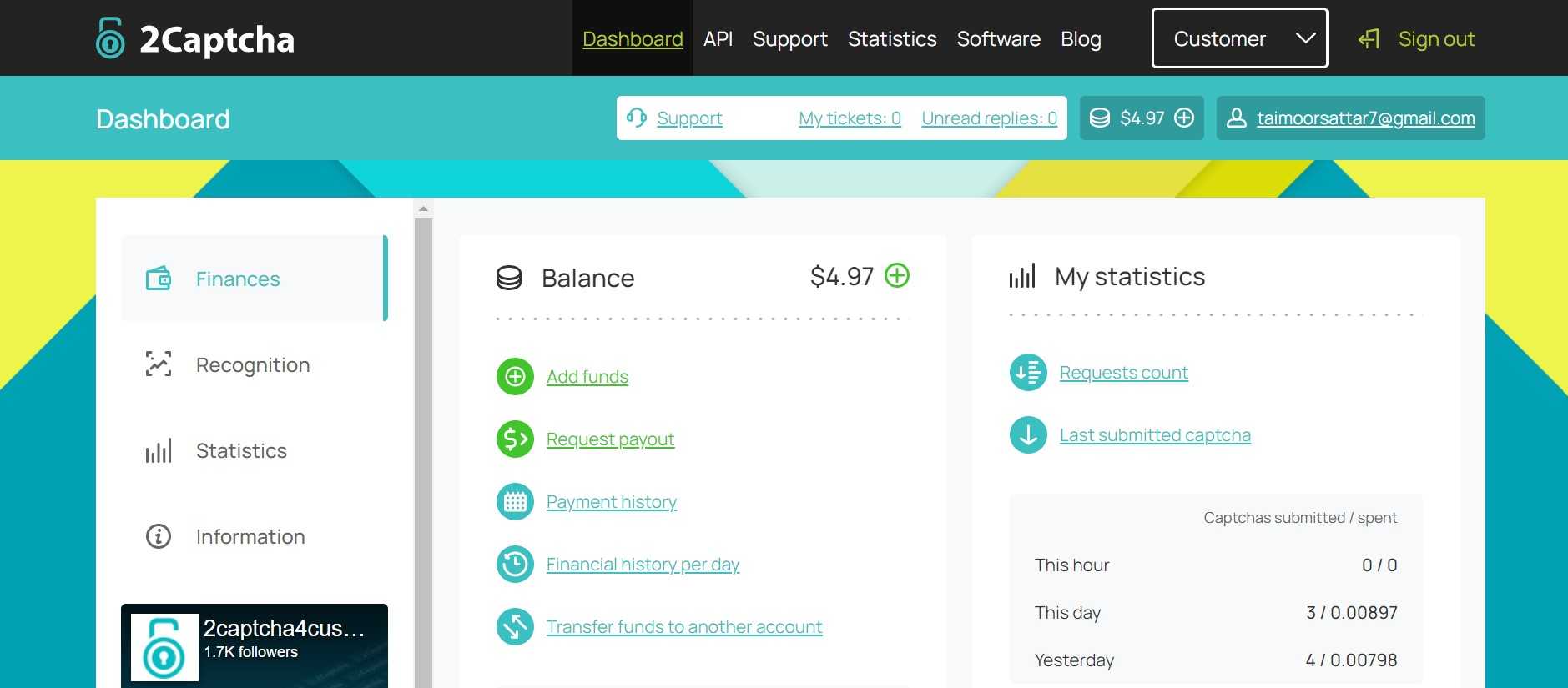This screenshot has height=688, width=1568.
Task: Open the API menu item
Action: [718, 38]
